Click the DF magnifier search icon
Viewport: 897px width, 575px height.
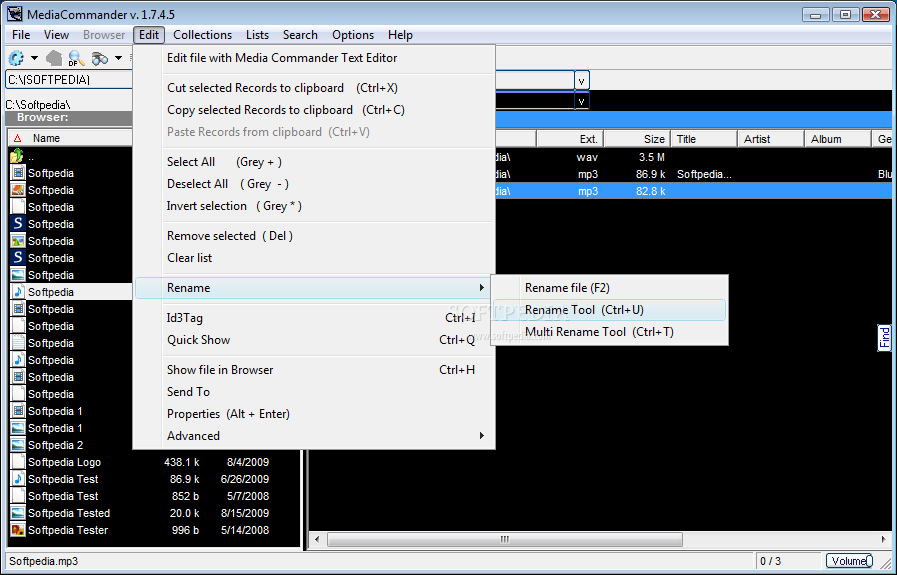pos(76,58)
